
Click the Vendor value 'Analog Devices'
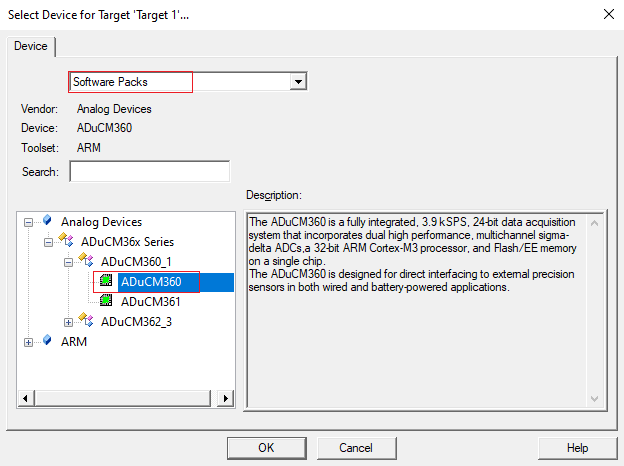click(x=114, y=109)
